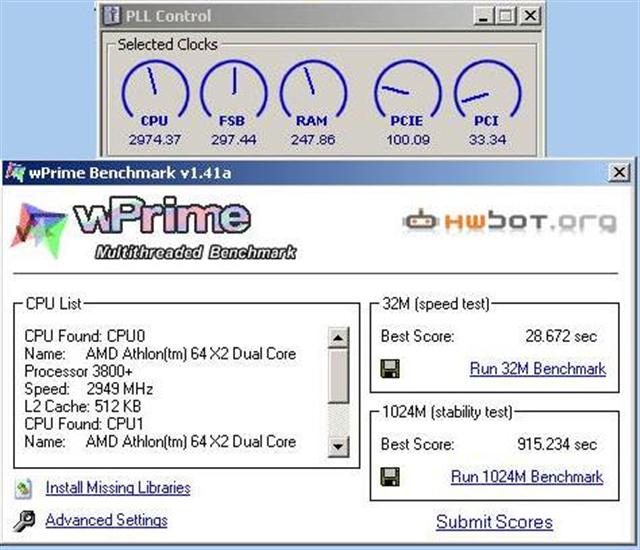Close the wPrime Benchmark window
This screenshot has width=640, height=550.
pos(619,173)
